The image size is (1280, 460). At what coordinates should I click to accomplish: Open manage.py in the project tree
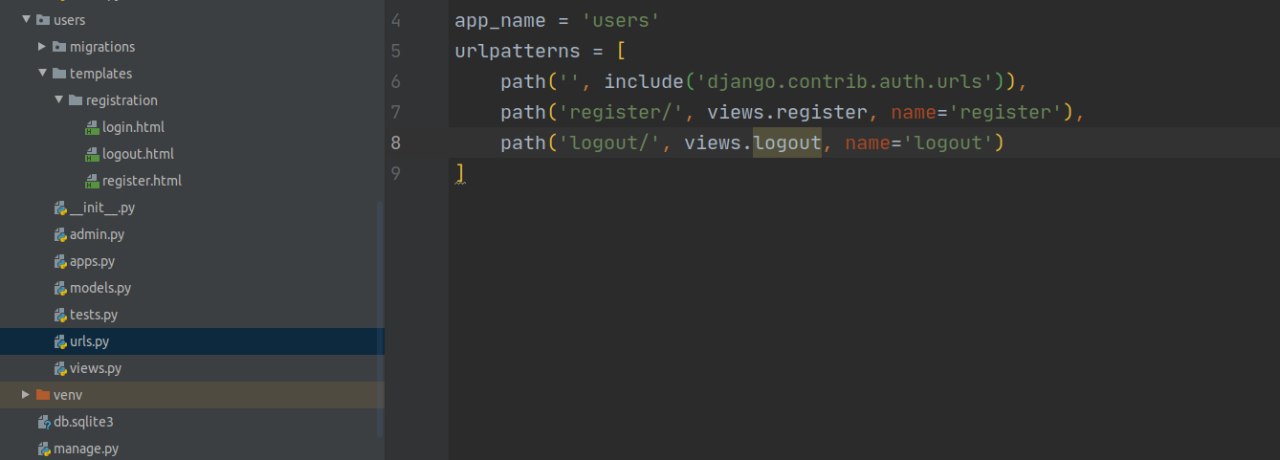click(86, 449)
